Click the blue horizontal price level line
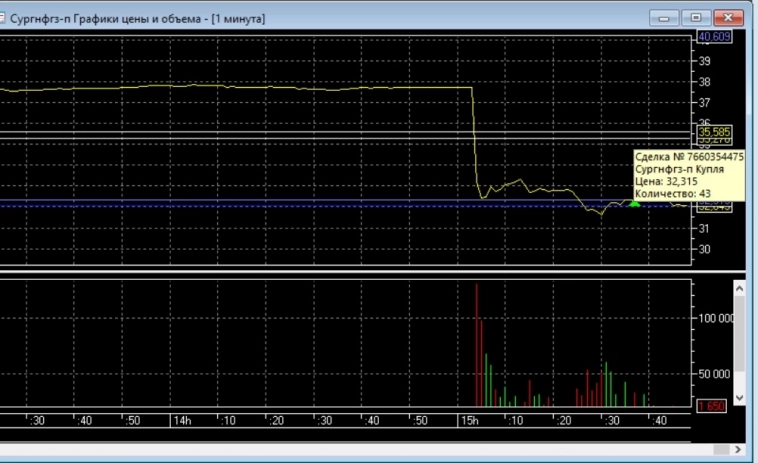758x463 pixels. pos(300,205)
